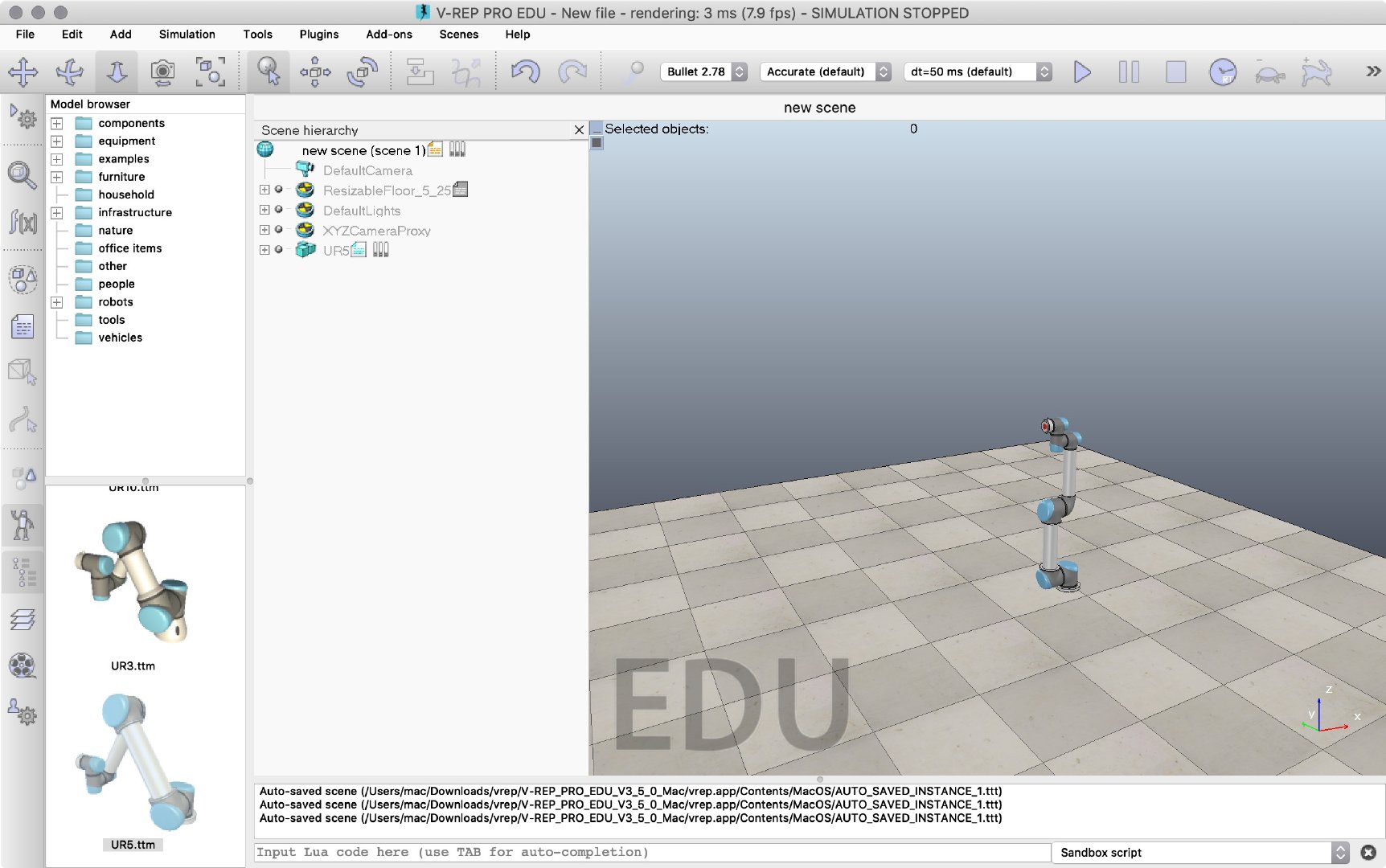The image size is (1386, 868).
Task: Stop the simulation with the stop button
Action: pos(1175,72)
